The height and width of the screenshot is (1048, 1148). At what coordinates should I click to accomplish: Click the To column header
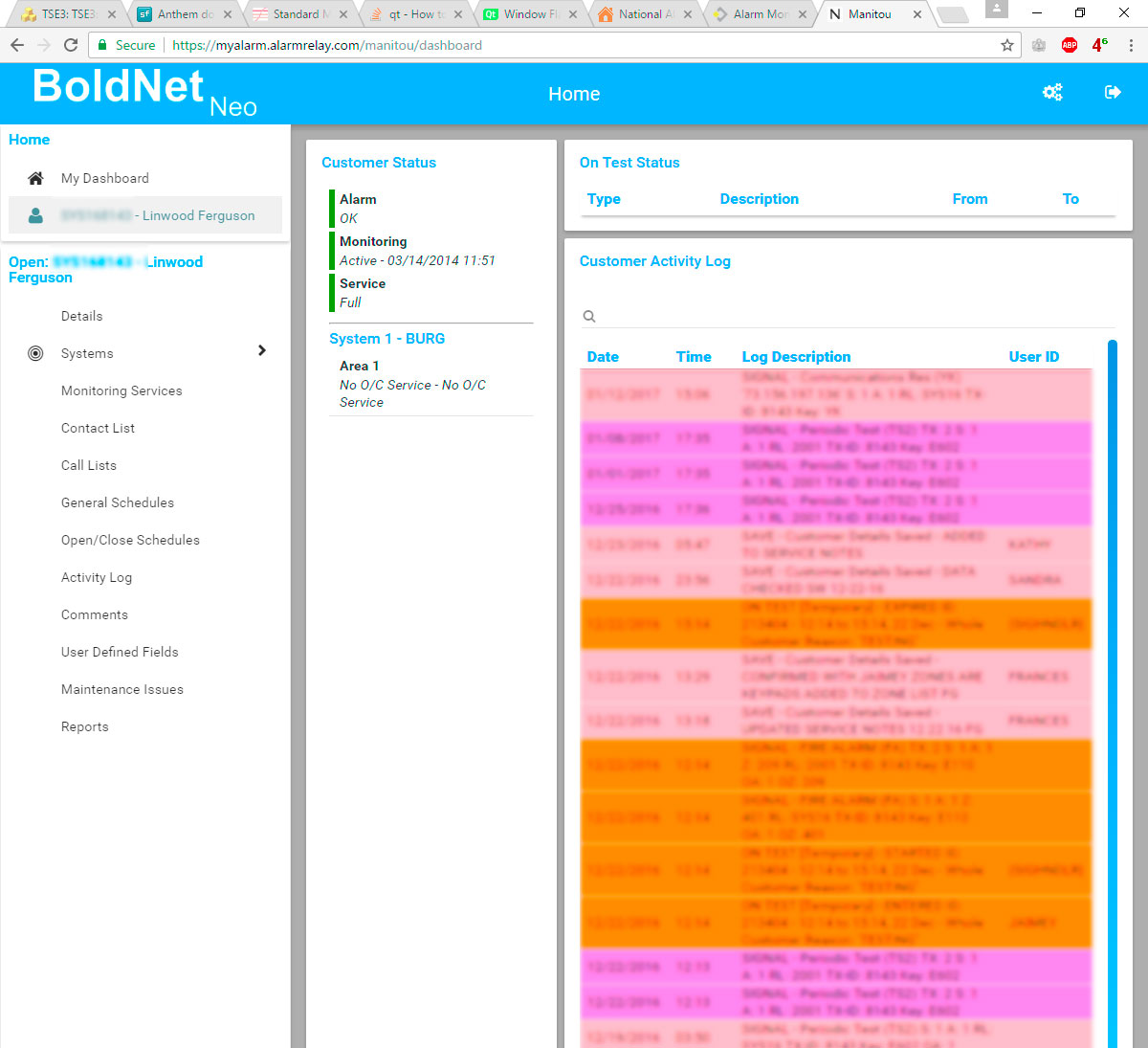(x=1071, y=199)
